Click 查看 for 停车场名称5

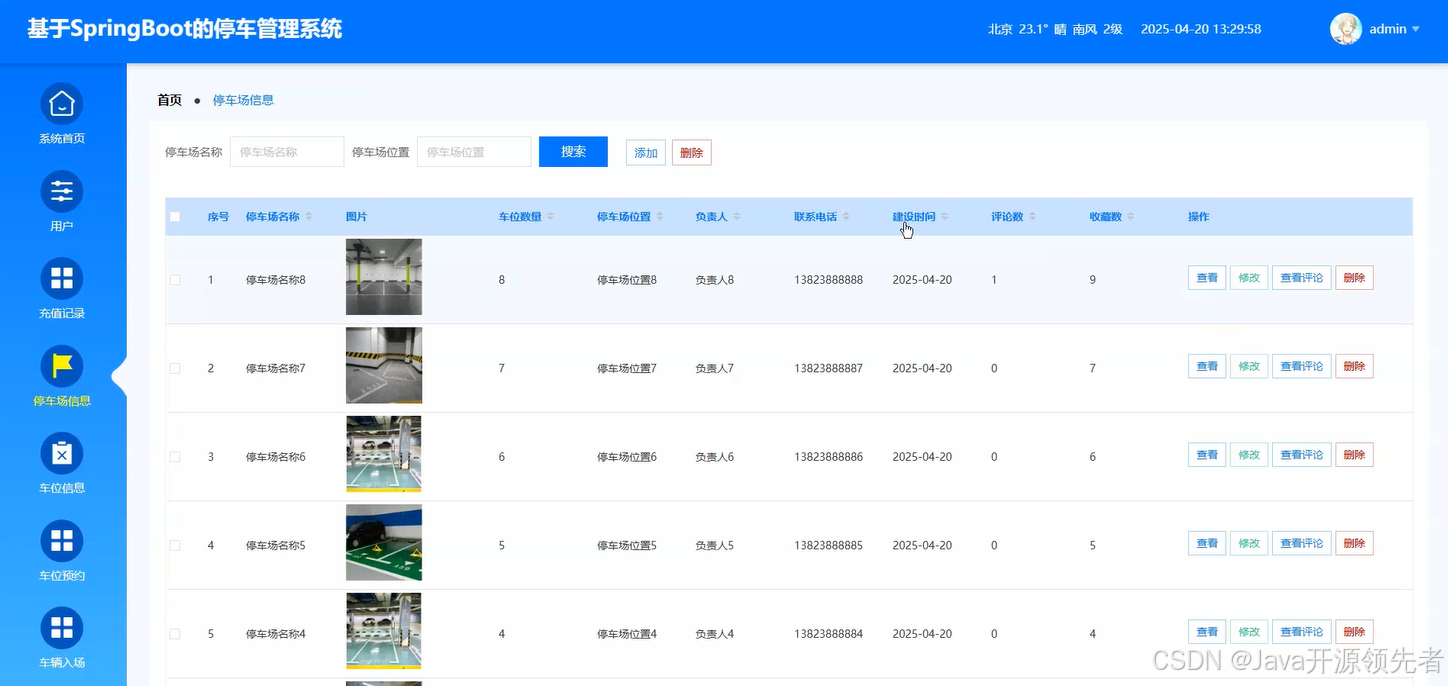[x=1207, y=543]
